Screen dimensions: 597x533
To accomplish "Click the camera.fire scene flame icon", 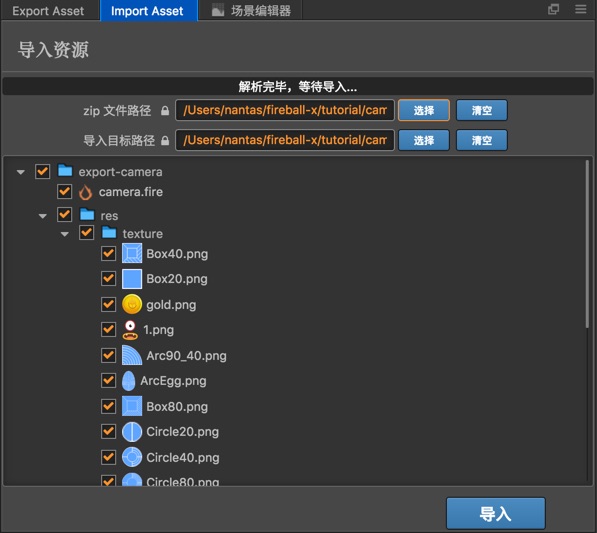I will pos(85,192).
